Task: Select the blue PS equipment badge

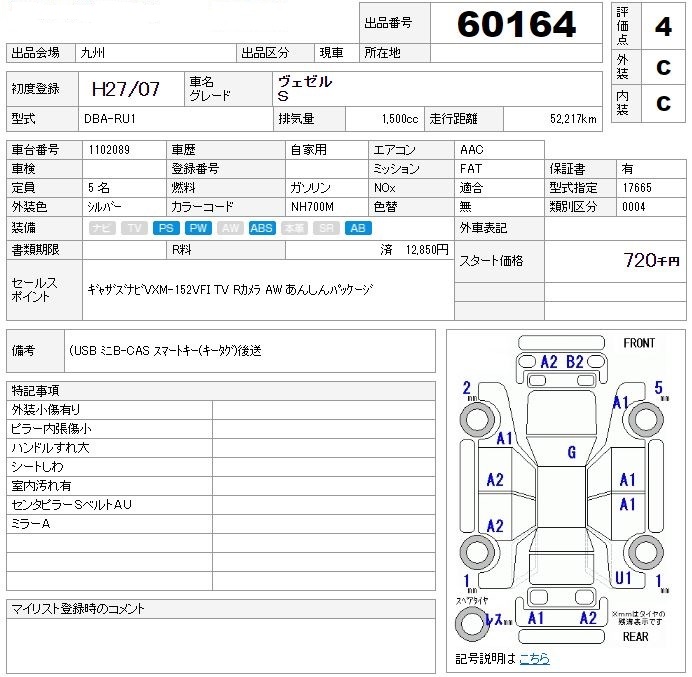Action: [x=166, y=228]
